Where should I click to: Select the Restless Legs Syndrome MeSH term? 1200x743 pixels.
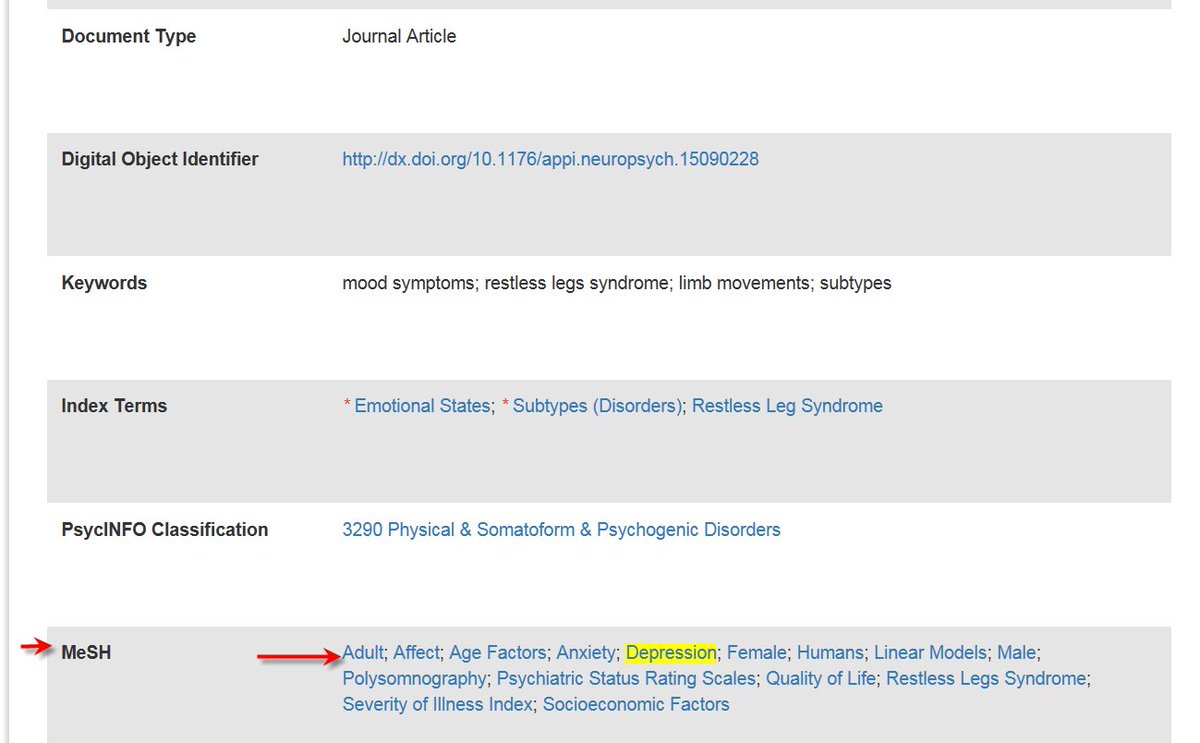[984, 678]
